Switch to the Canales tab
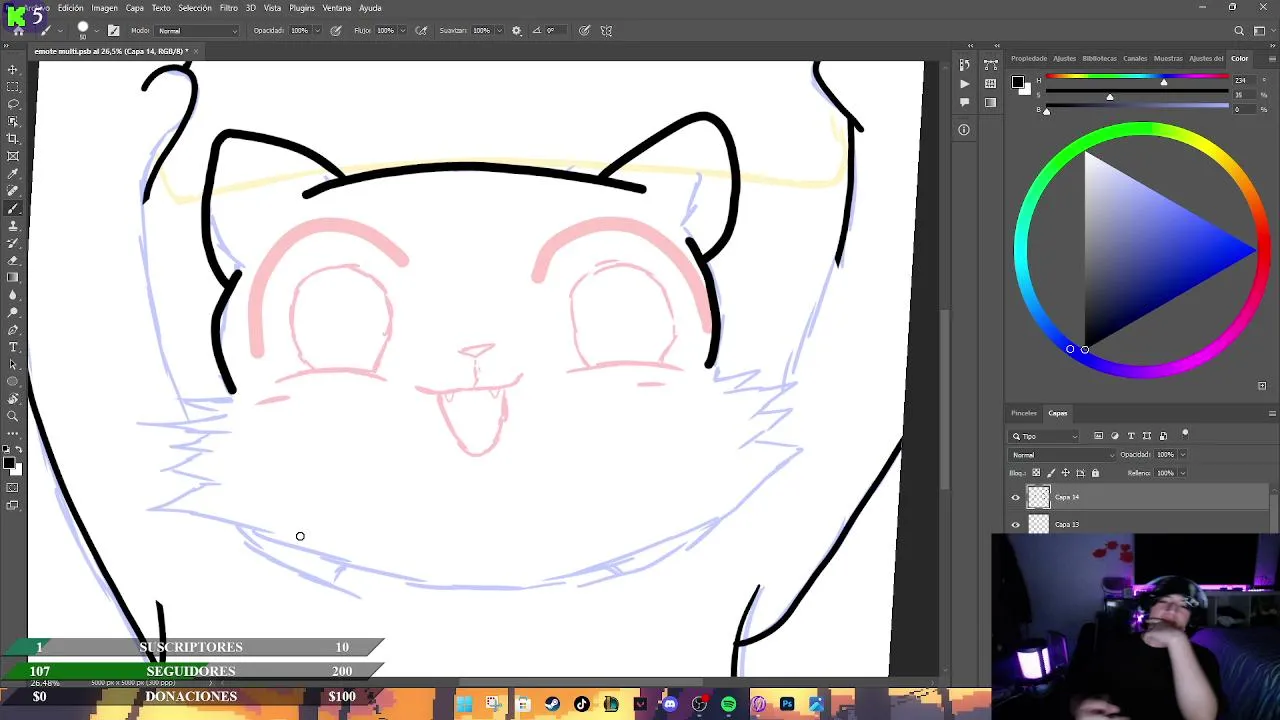This screenshot has height=720, width=1280. [1135, 58]
